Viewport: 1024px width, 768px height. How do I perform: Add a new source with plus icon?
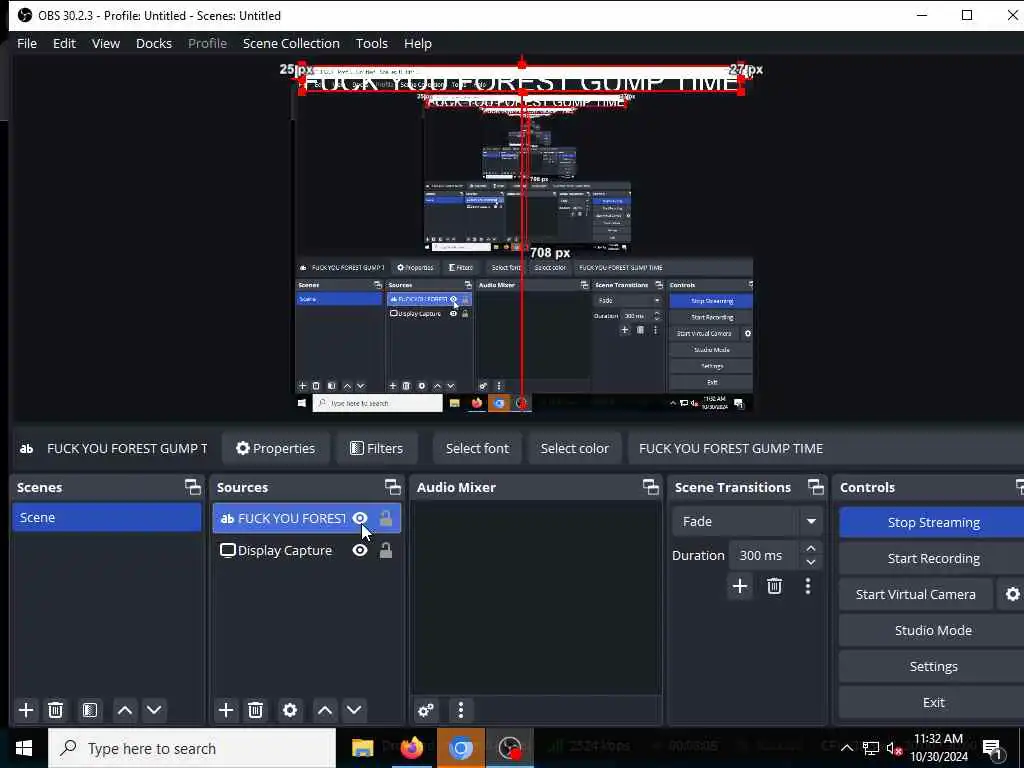click(x=226, y=710)
